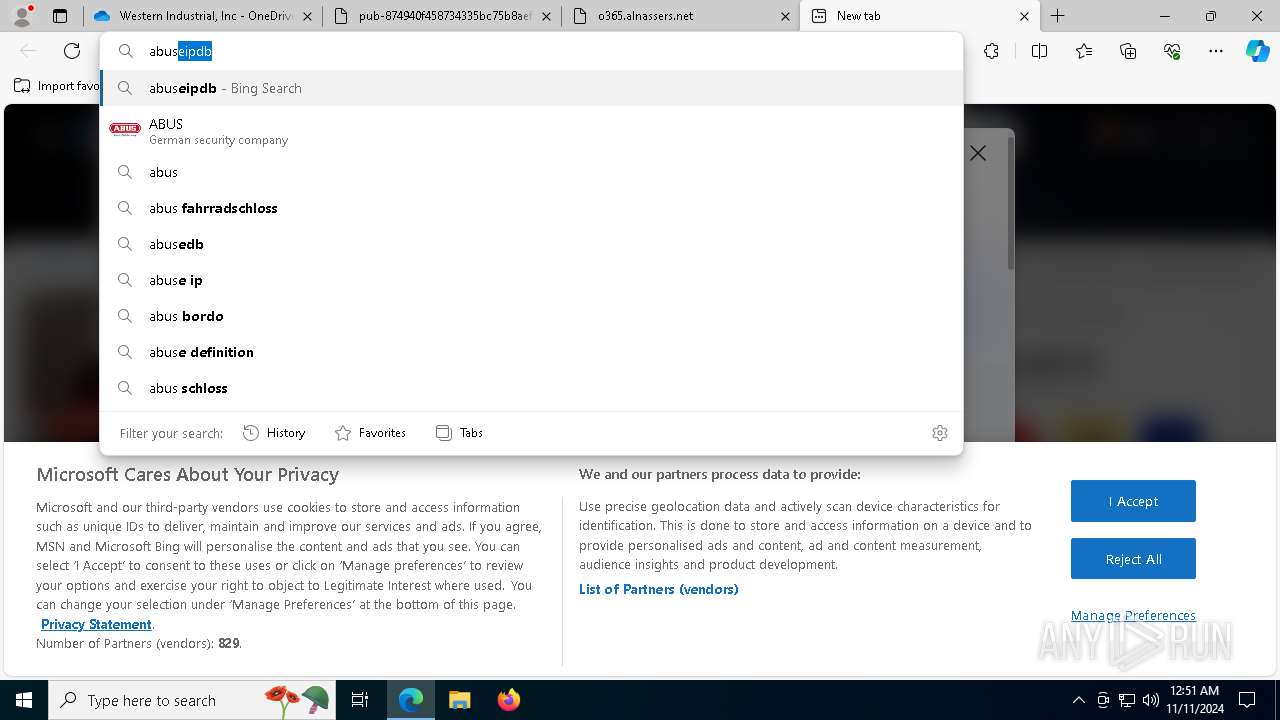Open the Edge profile icon
Image resolution: width=1280 pixels, height=720 pixels.
pyautogui.click(x=22, y=16)
